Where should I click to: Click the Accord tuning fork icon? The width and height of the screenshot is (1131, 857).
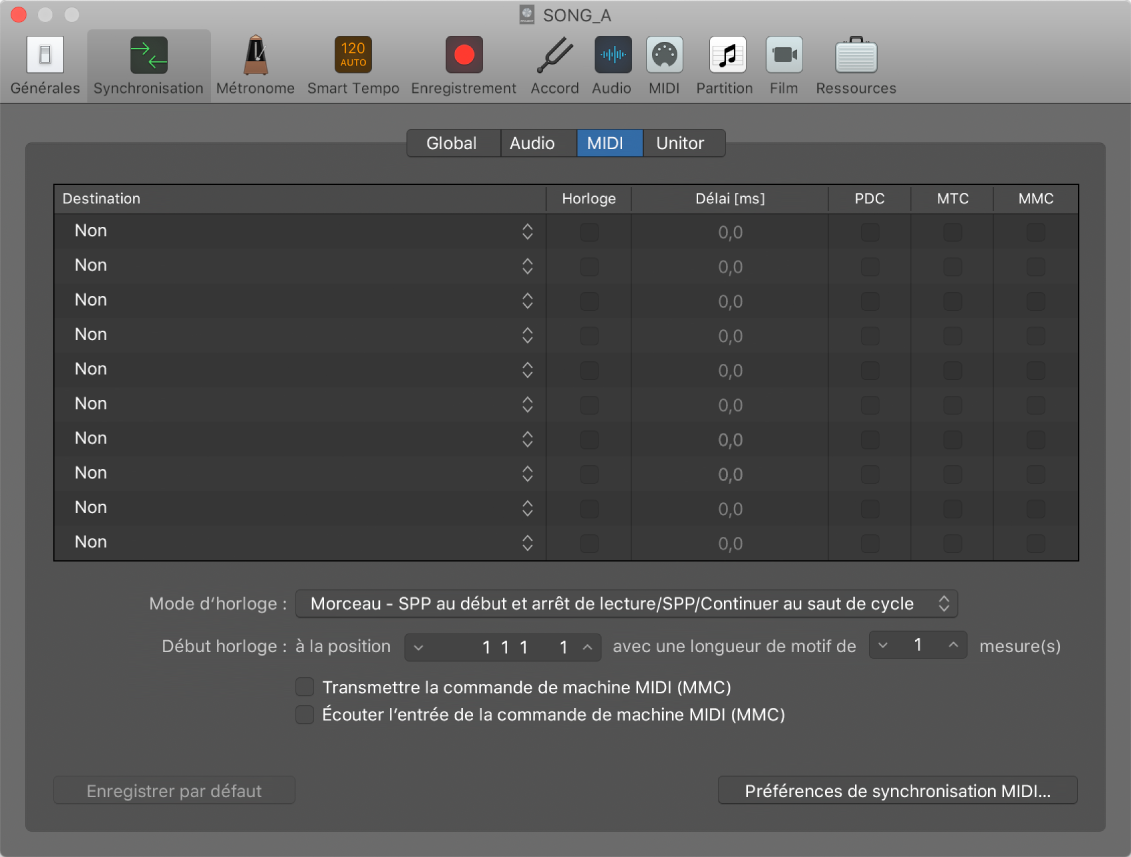tap(554, 56)
